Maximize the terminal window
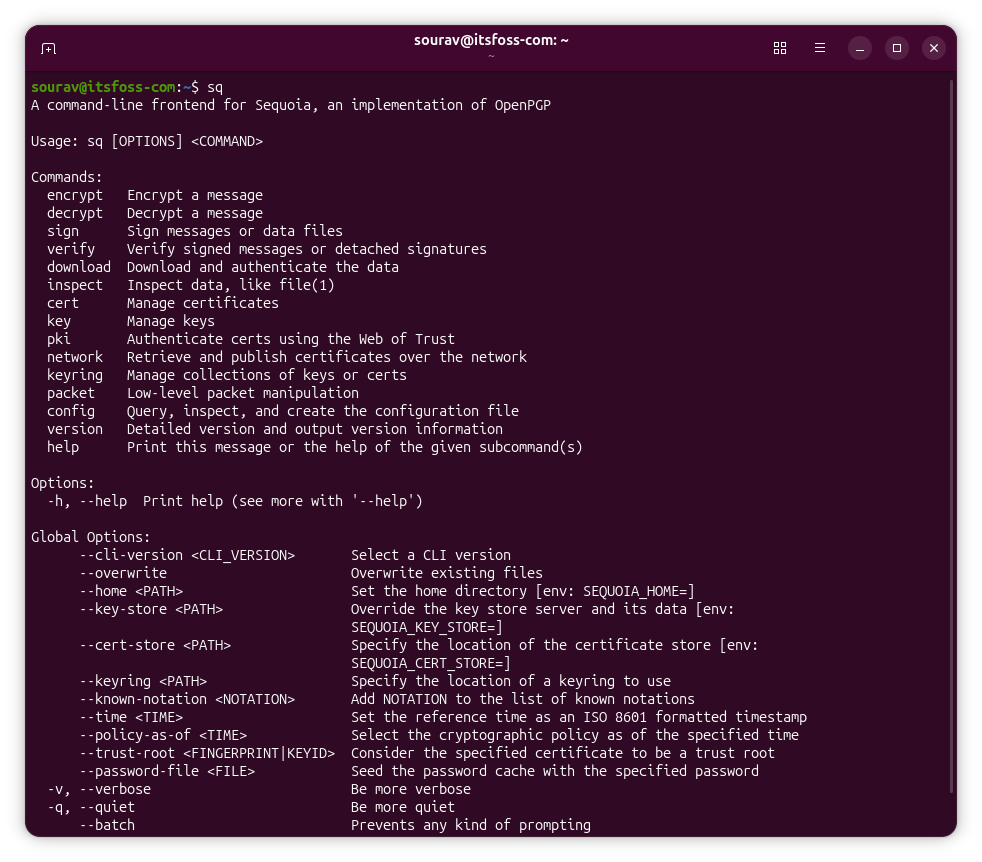The image size is (982, 862). 897,48
